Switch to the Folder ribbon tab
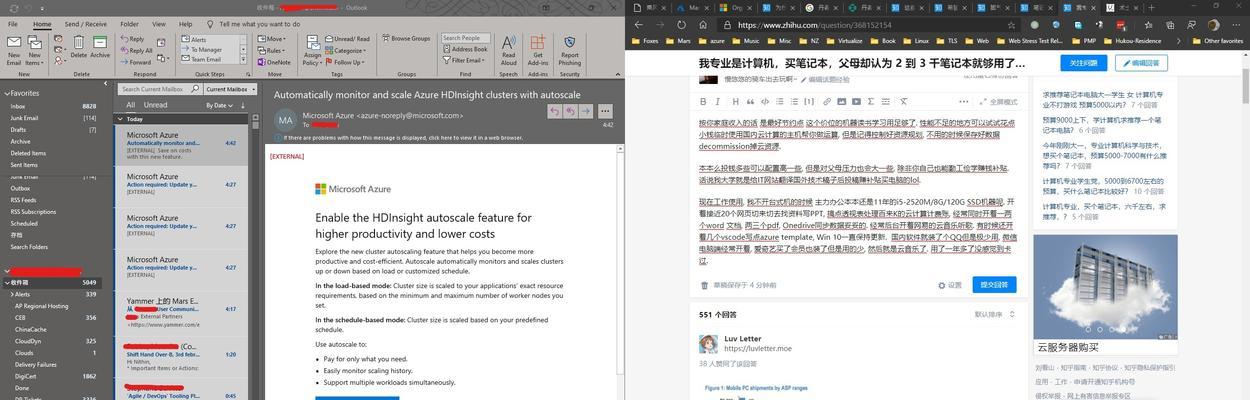Screen dimensions: 1250x400 [x=130, y=24]
